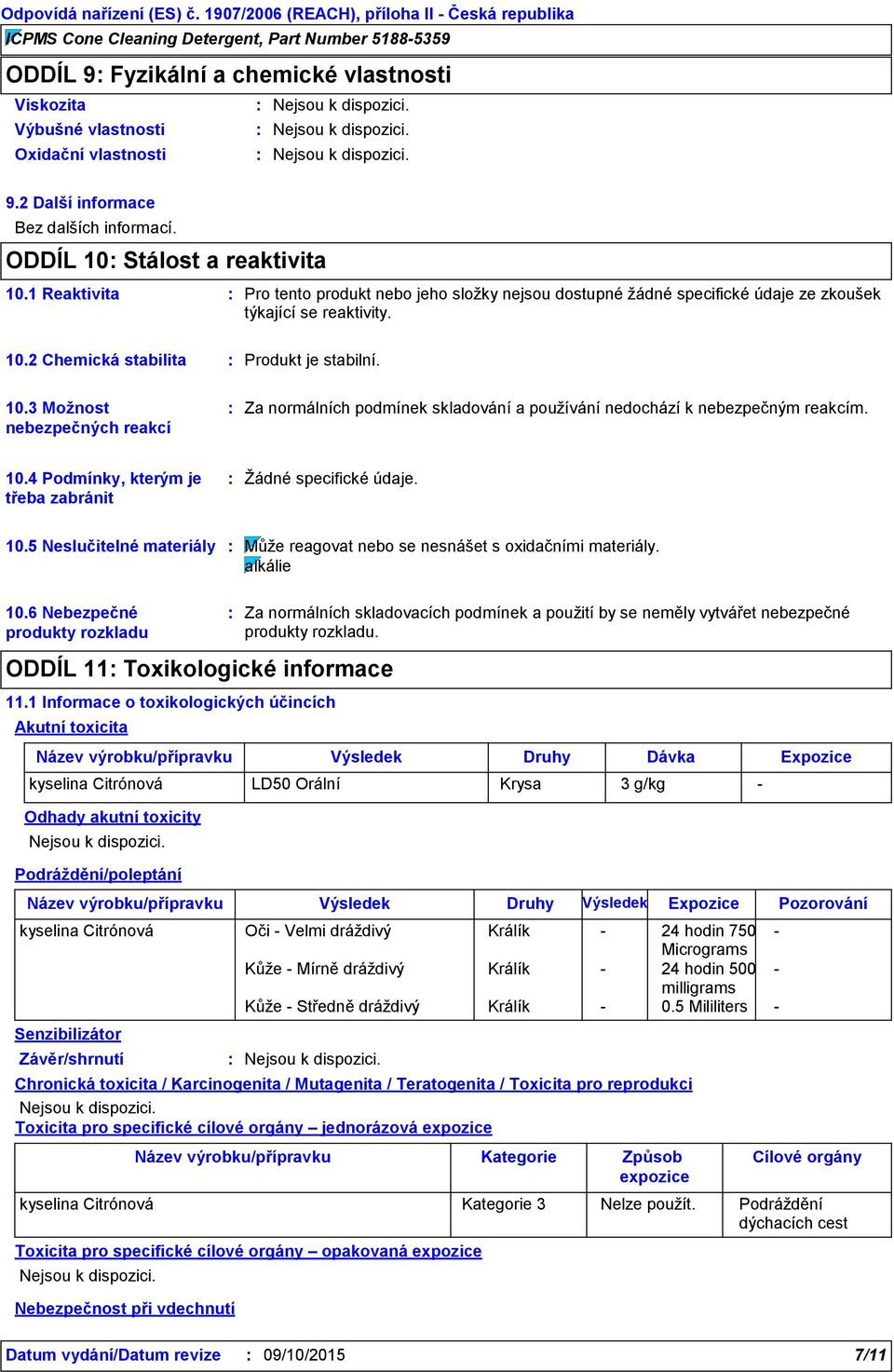Click the 'Závěr/shrnutí' label

coord(71,1059)
